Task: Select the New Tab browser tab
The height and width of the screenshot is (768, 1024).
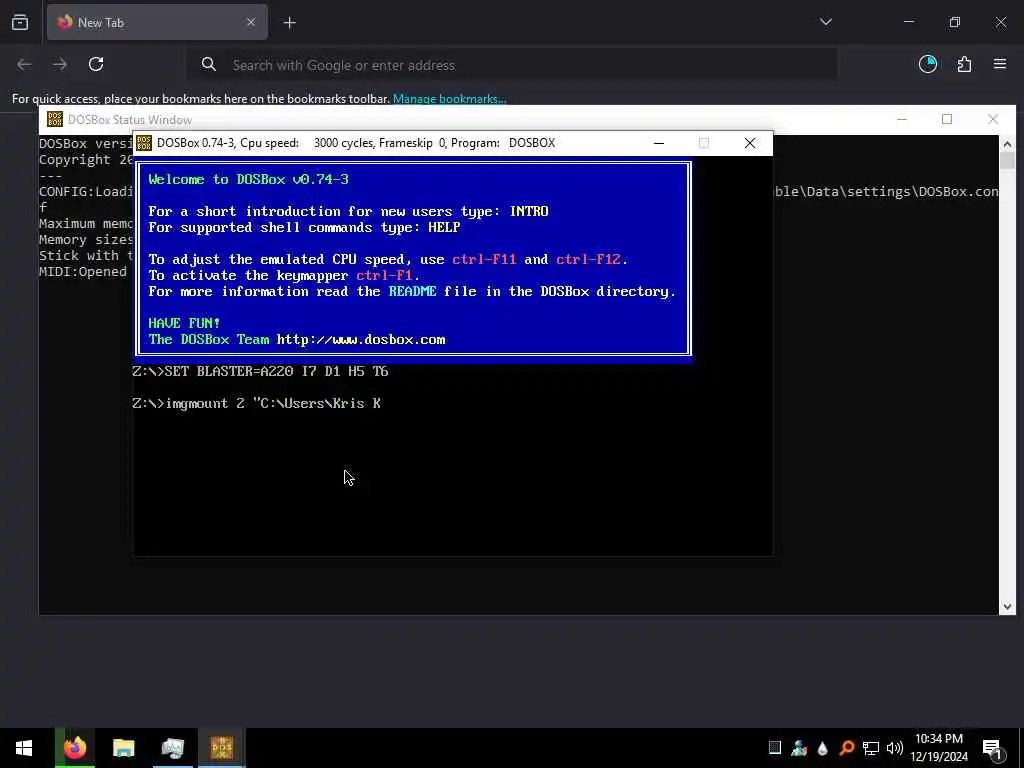Action: [157, 22]
